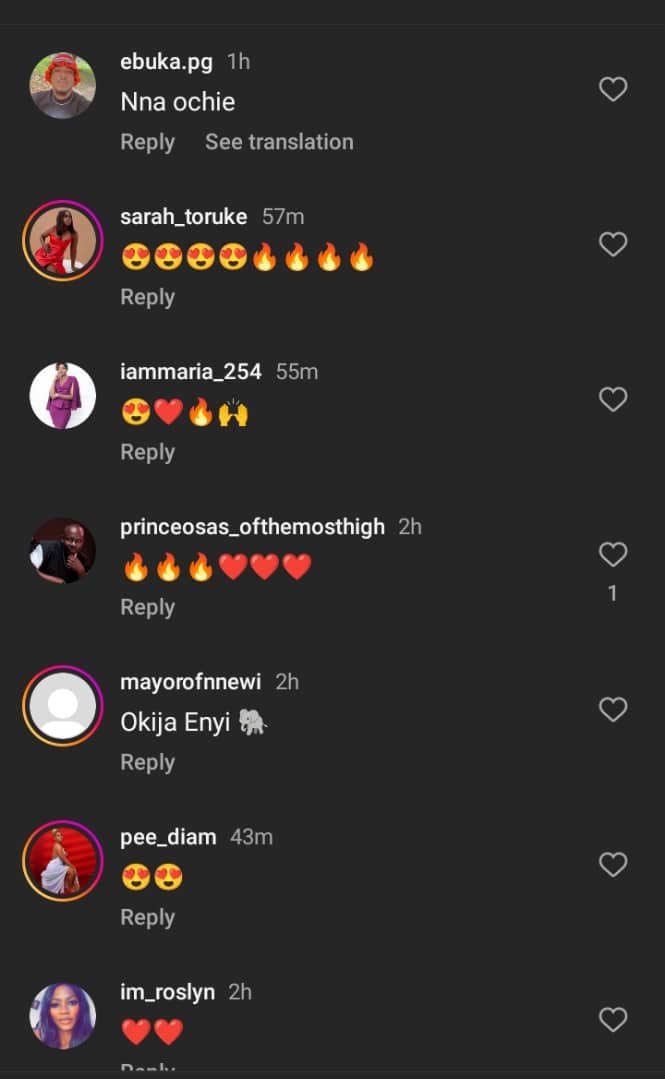Tap mayorofnnewi's default avatar
Image resolution: width=665 pixels, height=1079 pixels.
pyautogui.click(x=62, y=706)
